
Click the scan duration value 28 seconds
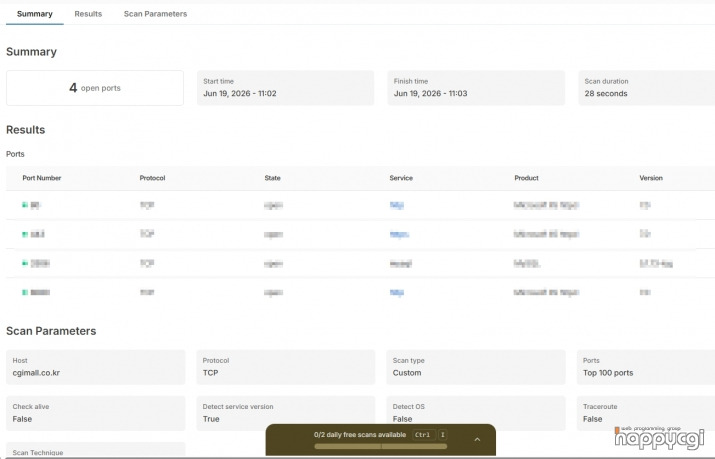coord(606,93)
